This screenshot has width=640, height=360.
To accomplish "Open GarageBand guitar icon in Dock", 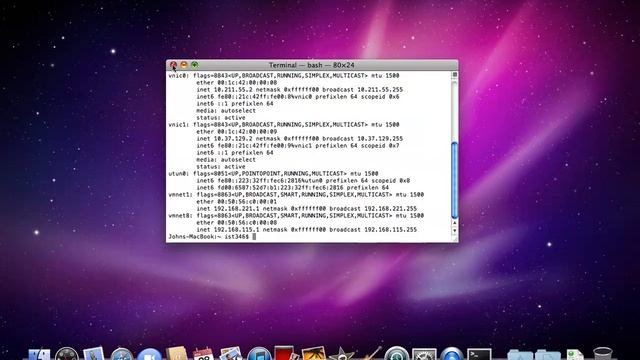I will click(370, 353).
